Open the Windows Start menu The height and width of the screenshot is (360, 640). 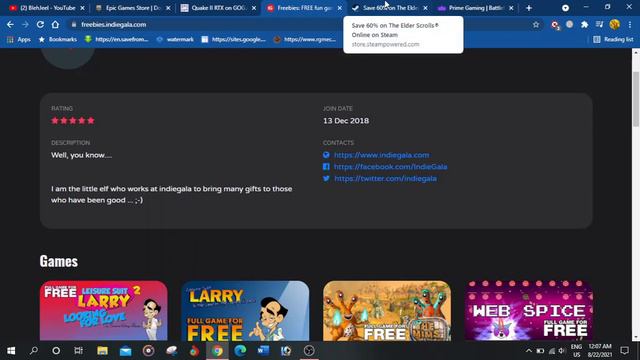point(11,351)
